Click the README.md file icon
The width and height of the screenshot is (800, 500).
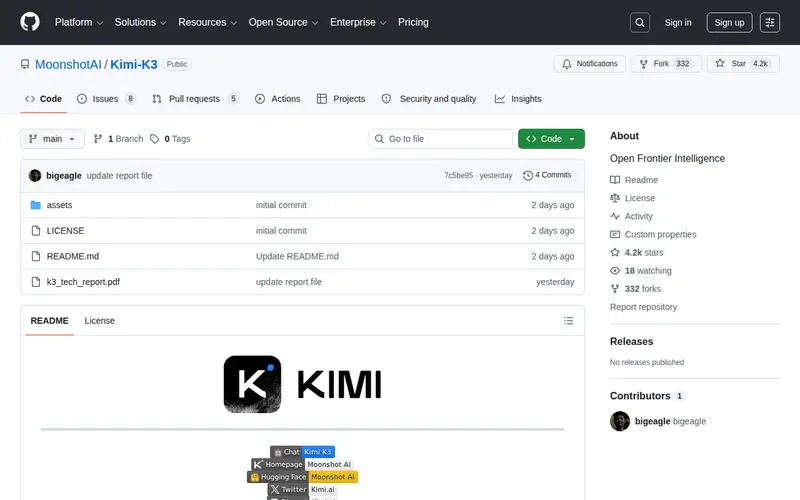[36, 256]
